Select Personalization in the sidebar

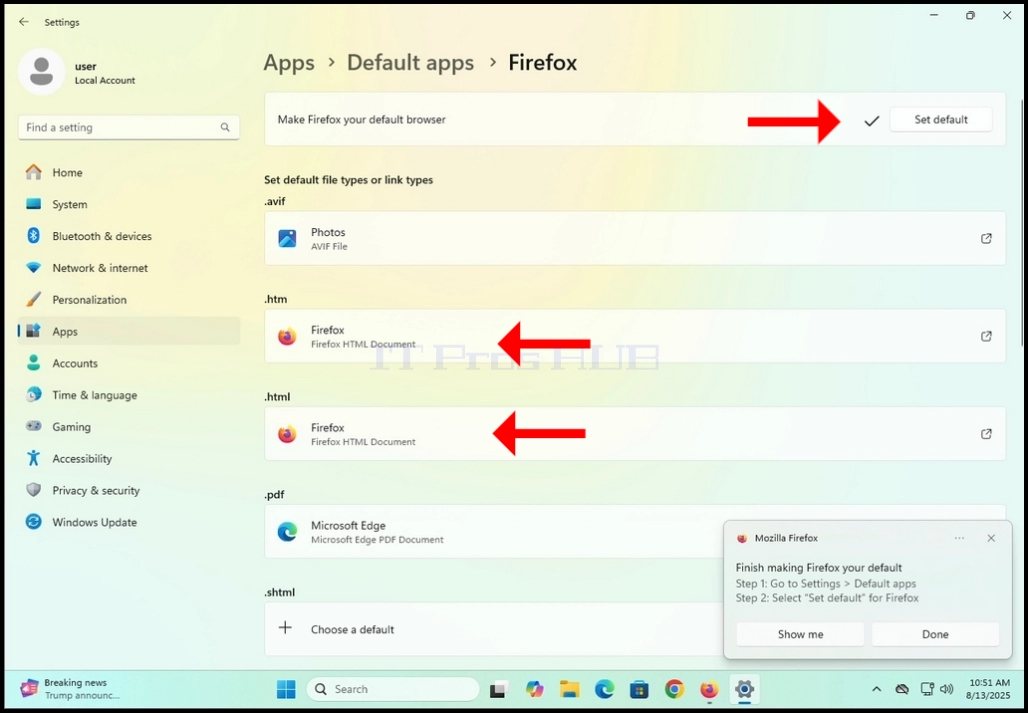click(128, 299)
